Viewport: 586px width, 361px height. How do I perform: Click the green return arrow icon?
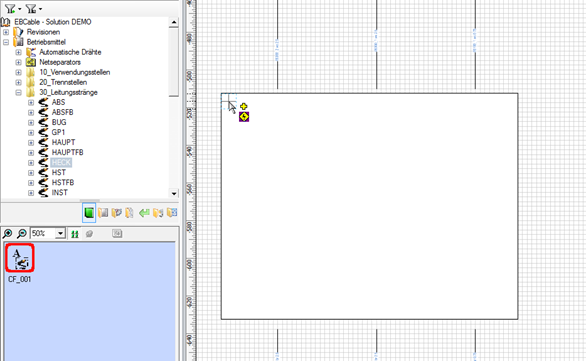click(x=144, y=213)
